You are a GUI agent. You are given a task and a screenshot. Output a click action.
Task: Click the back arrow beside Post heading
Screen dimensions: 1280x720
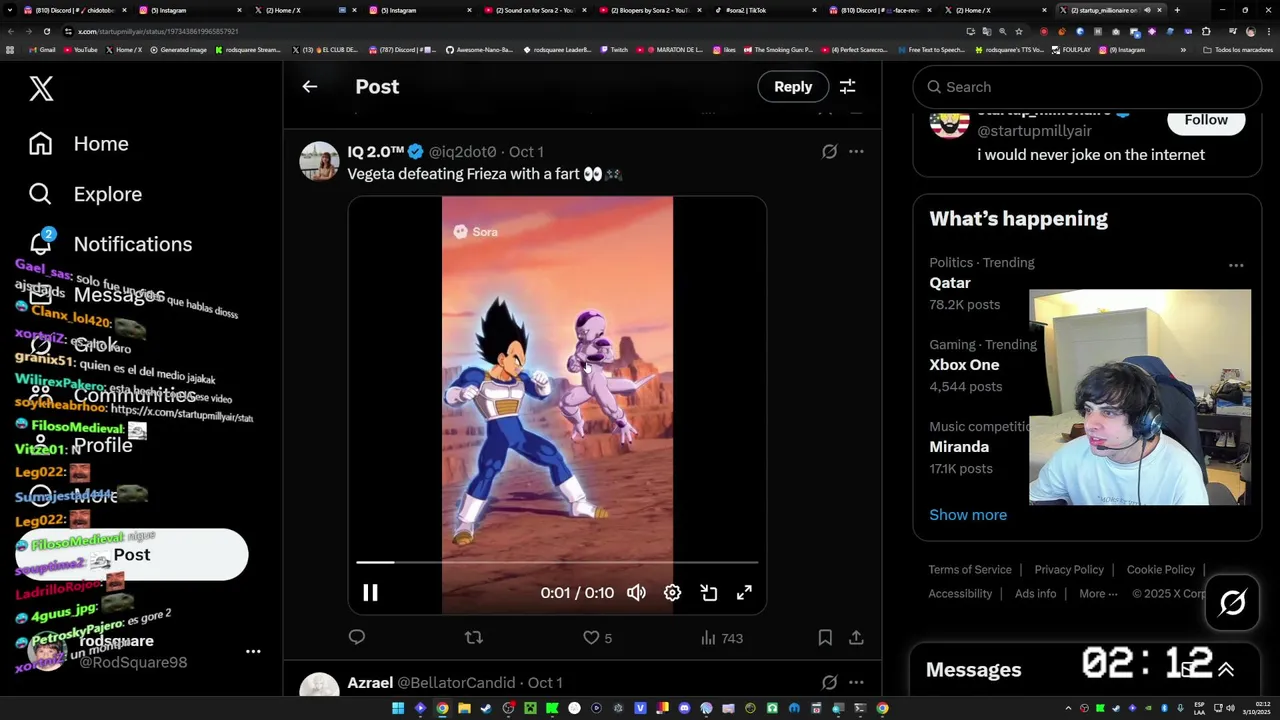(310, 87)
